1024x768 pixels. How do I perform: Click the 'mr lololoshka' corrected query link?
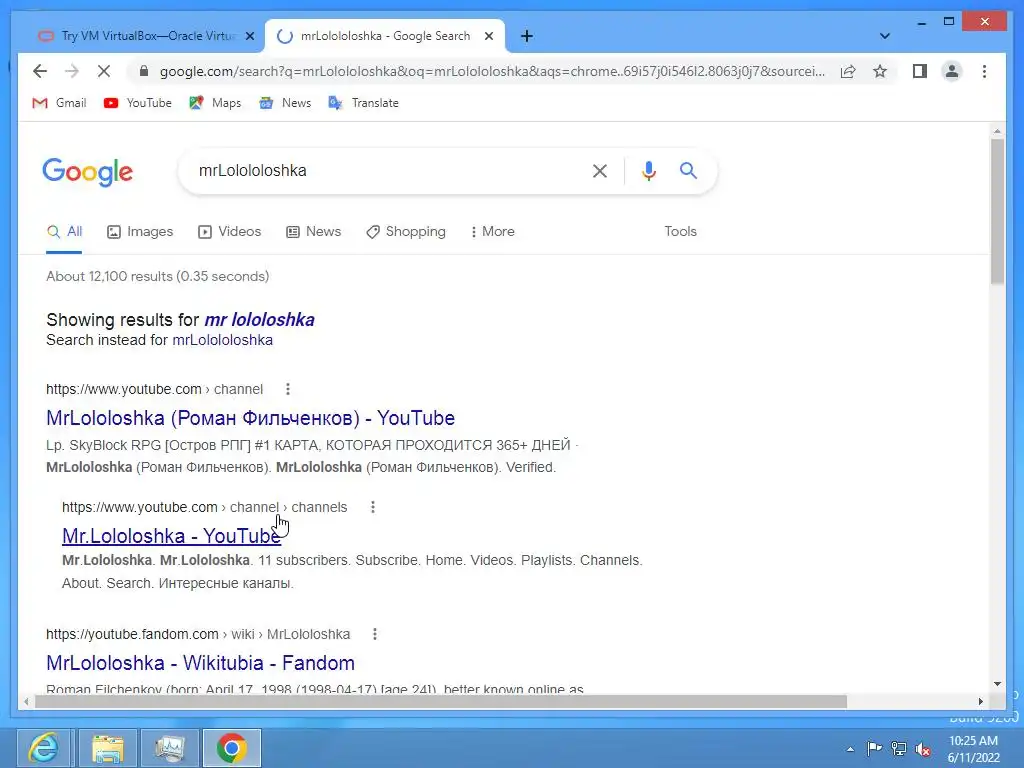pyautogui.click(x=259, y=319)
